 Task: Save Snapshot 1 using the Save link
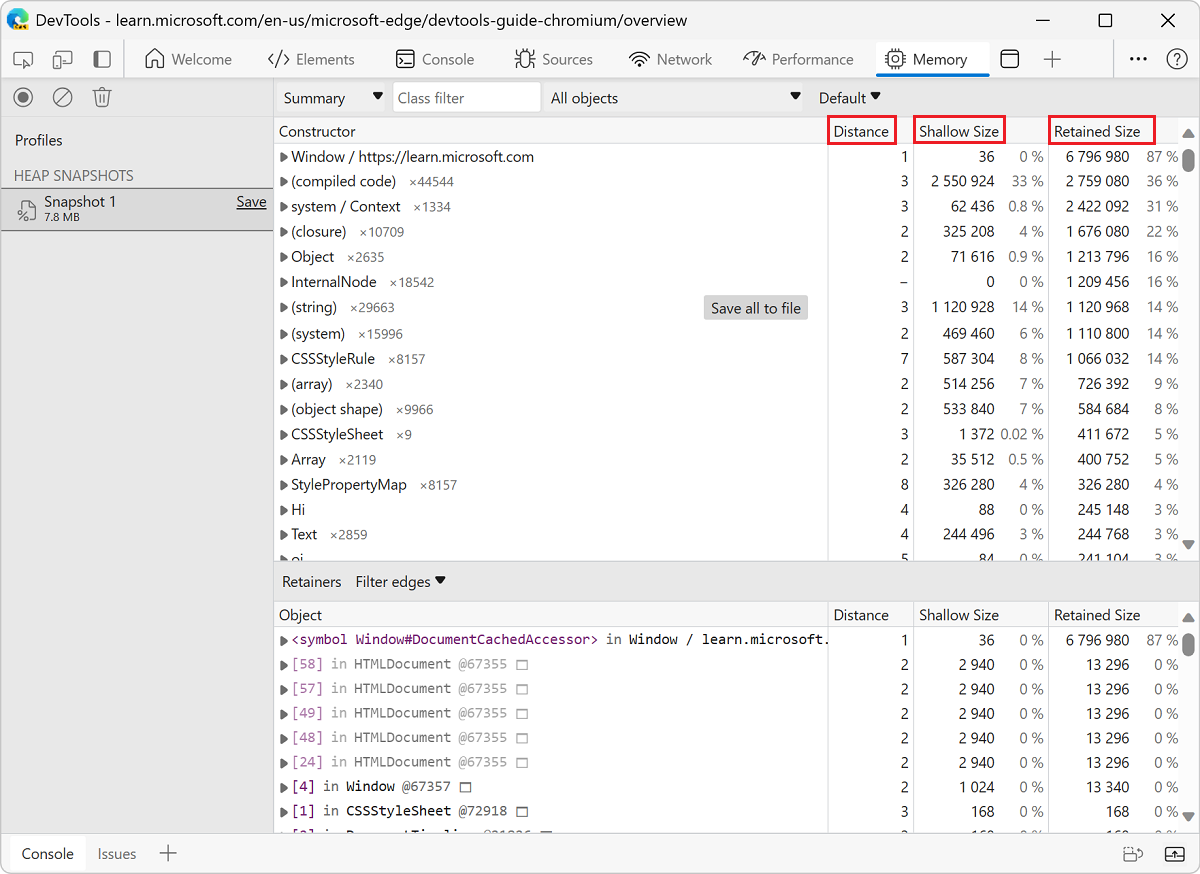coord(251,201)
